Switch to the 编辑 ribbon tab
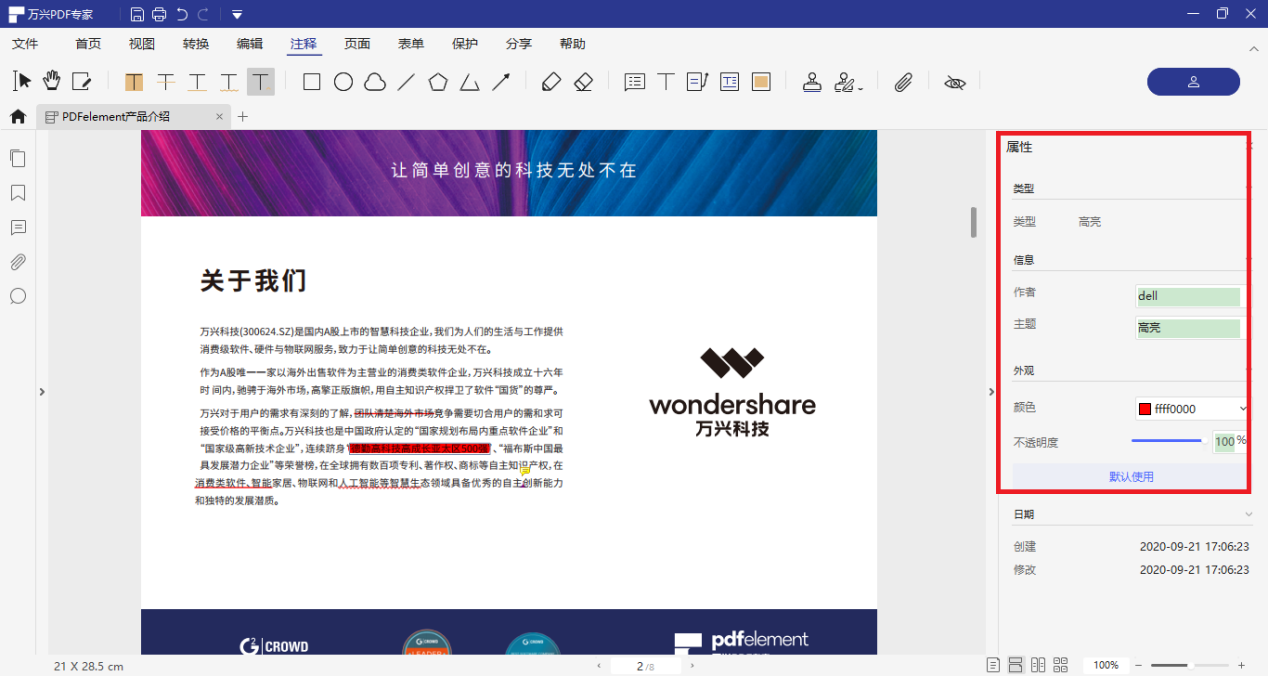1268x676 pixels. click(249, 43)
